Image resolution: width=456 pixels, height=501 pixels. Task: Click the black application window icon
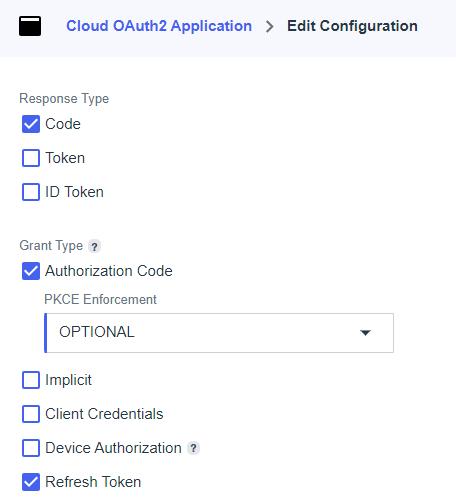tap(30, 26)
